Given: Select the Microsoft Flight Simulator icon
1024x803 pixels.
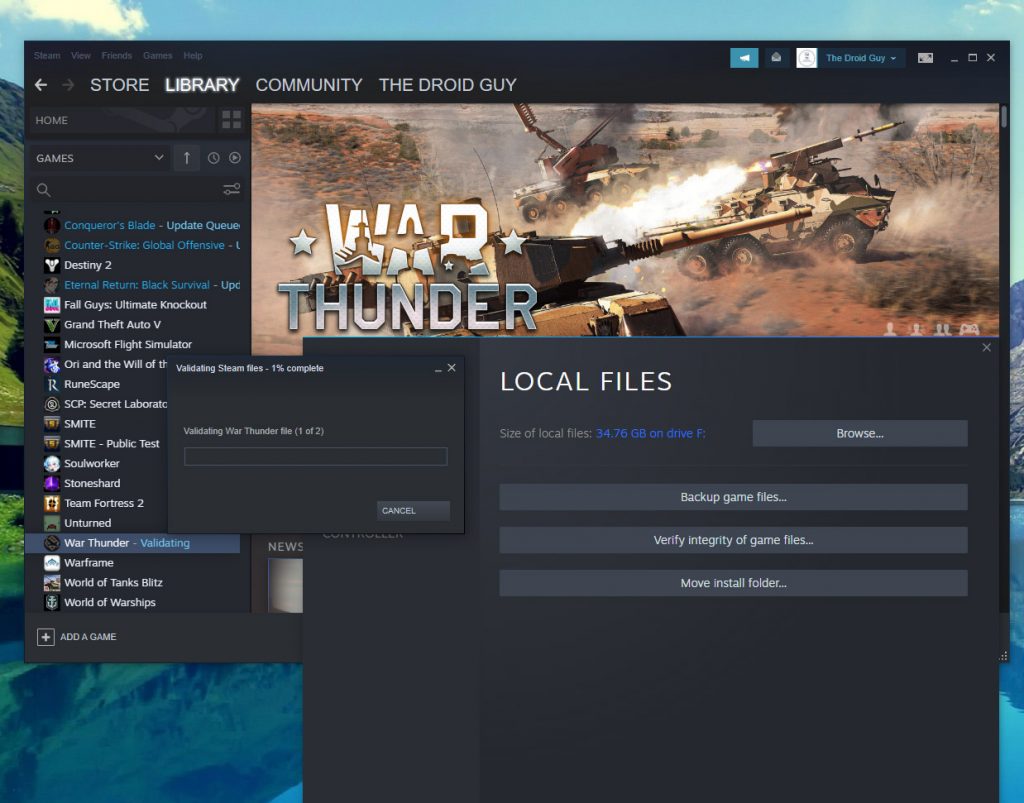Looking at the screenshot, I should [52, 345].
